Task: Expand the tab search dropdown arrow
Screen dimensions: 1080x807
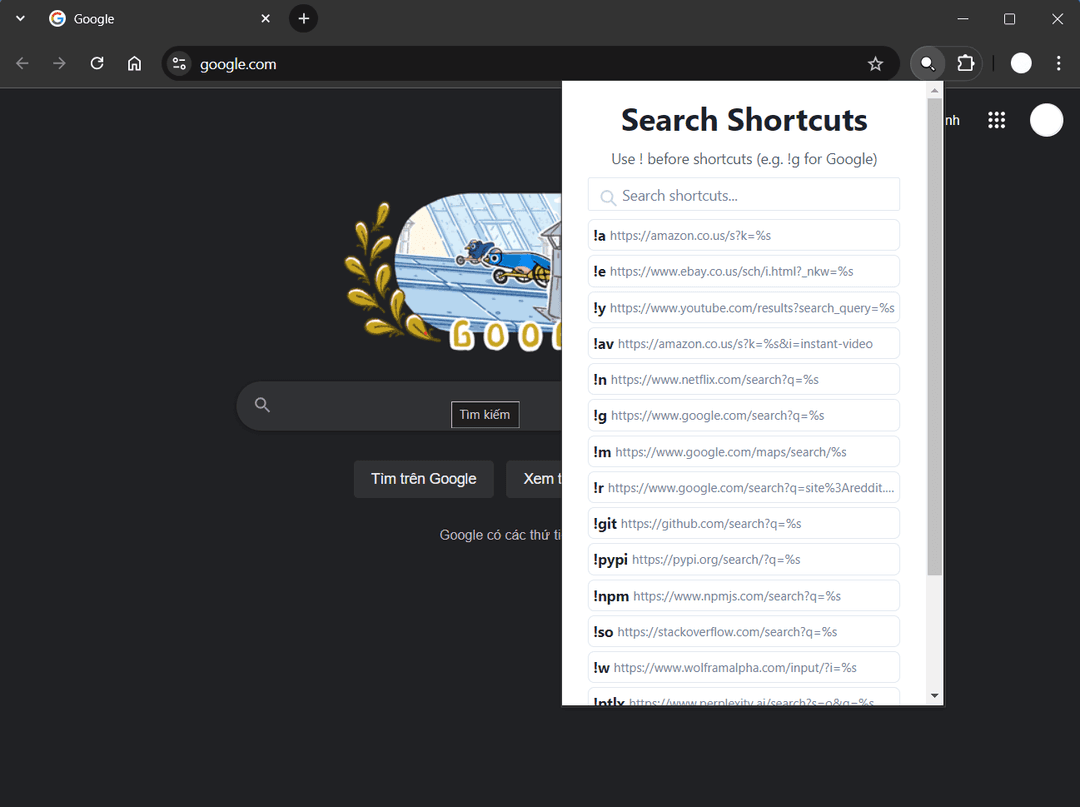Action: point(20,19)
